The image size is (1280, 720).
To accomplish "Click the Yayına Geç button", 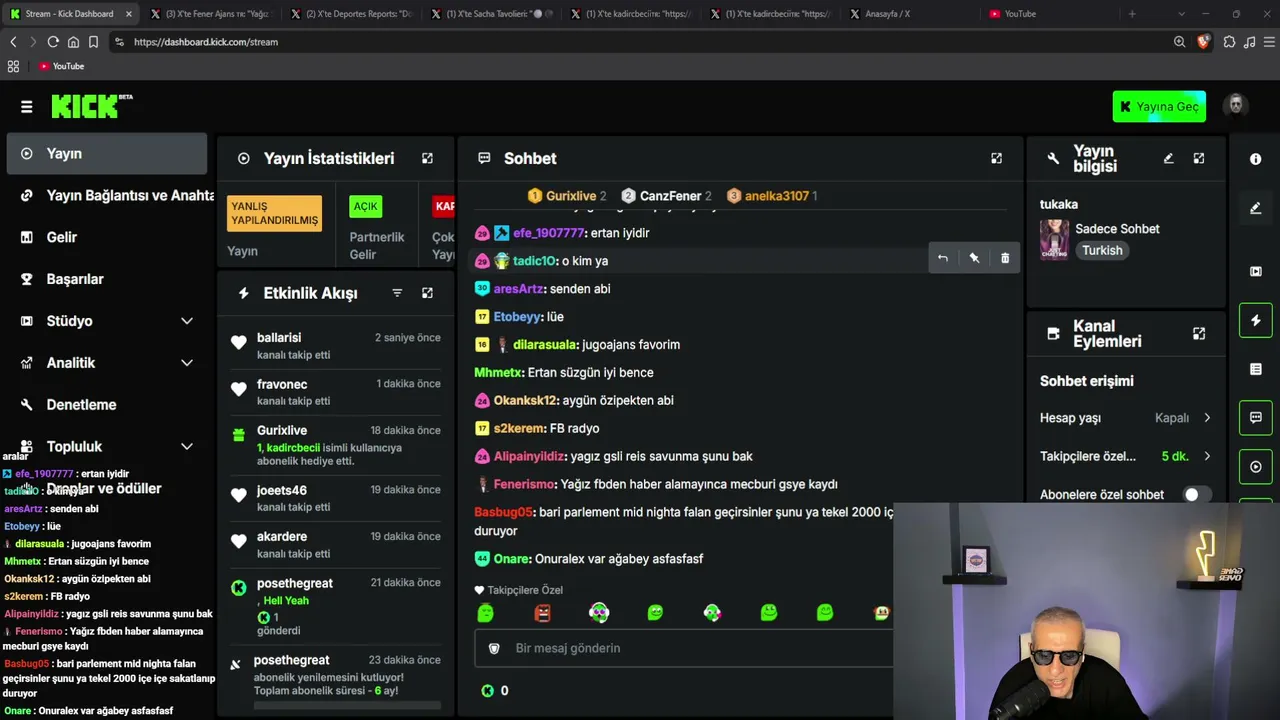I will coord(1159,107).
